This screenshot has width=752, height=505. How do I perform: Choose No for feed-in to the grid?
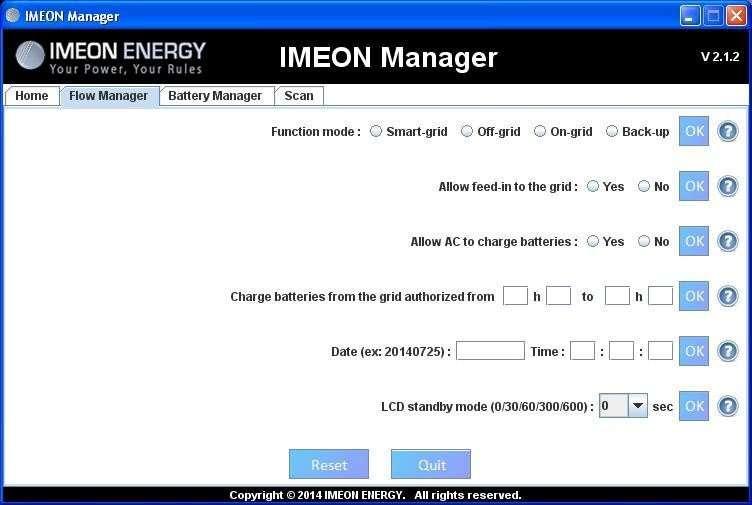[644, 186]
